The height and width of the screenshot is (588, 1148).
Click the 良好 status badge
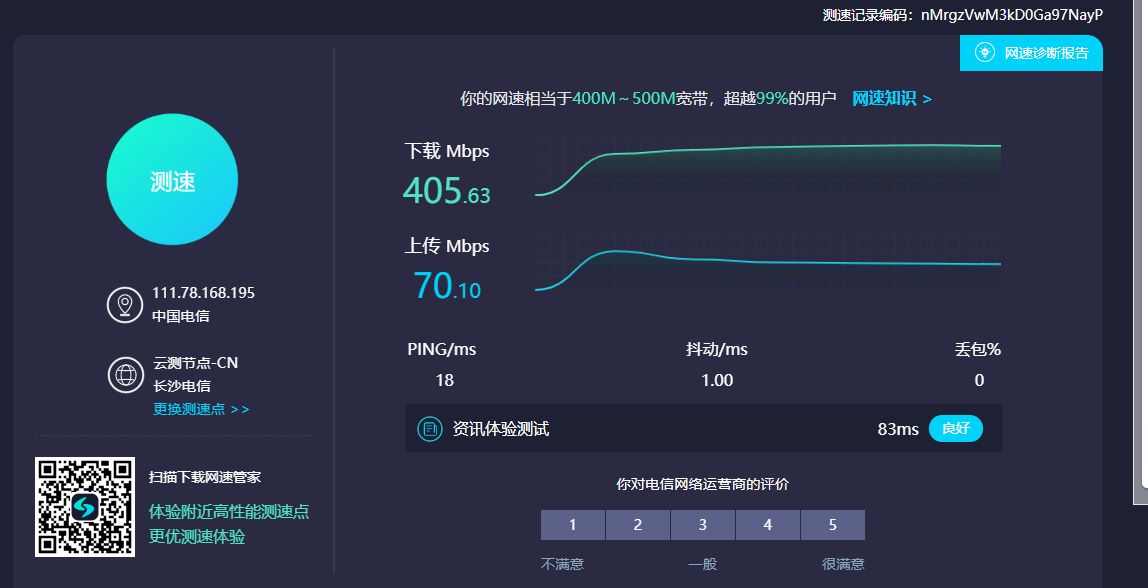(x=955, y=429)
